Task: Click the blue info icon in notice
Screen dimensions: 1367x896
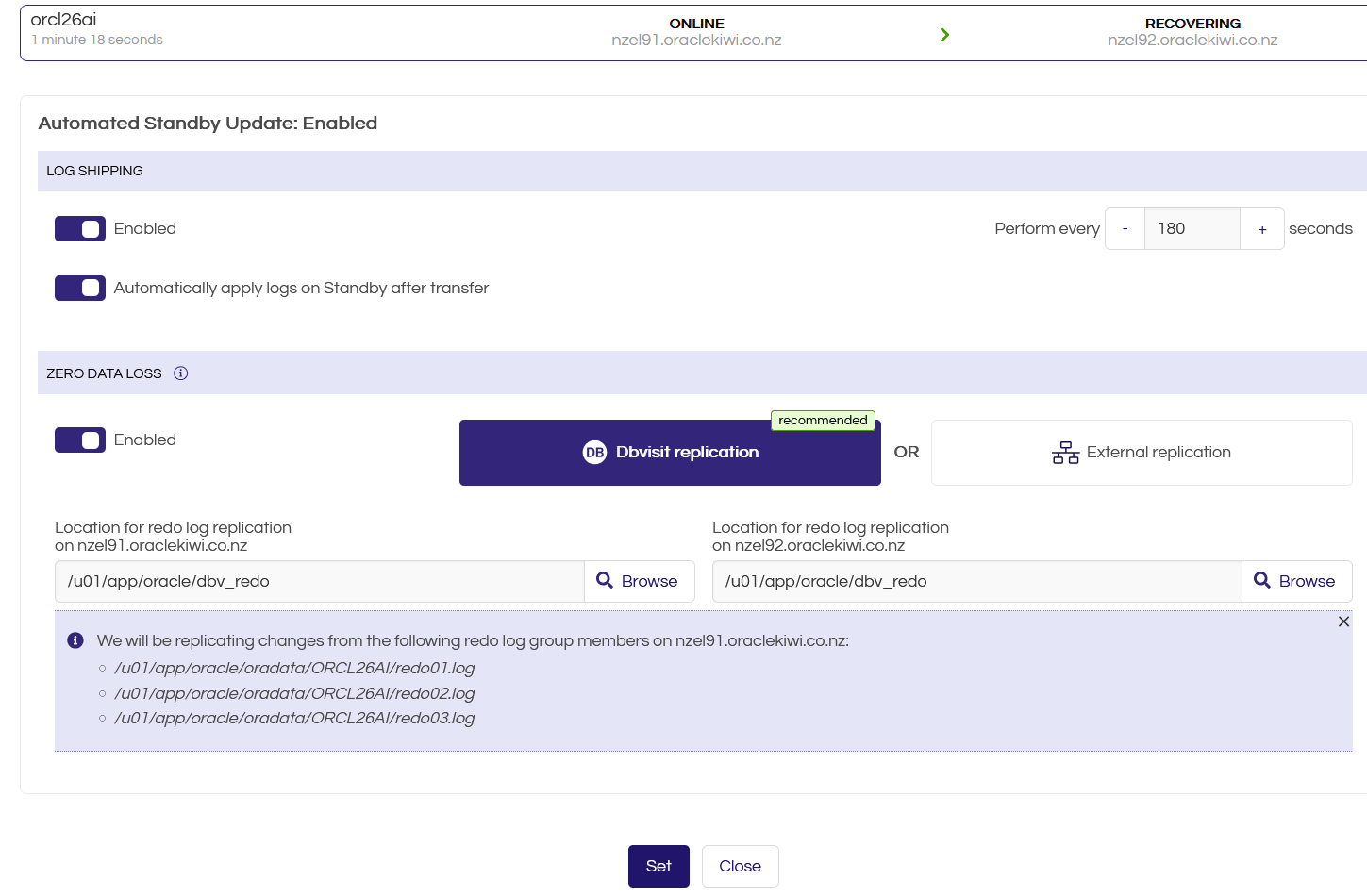Action: 75,640
